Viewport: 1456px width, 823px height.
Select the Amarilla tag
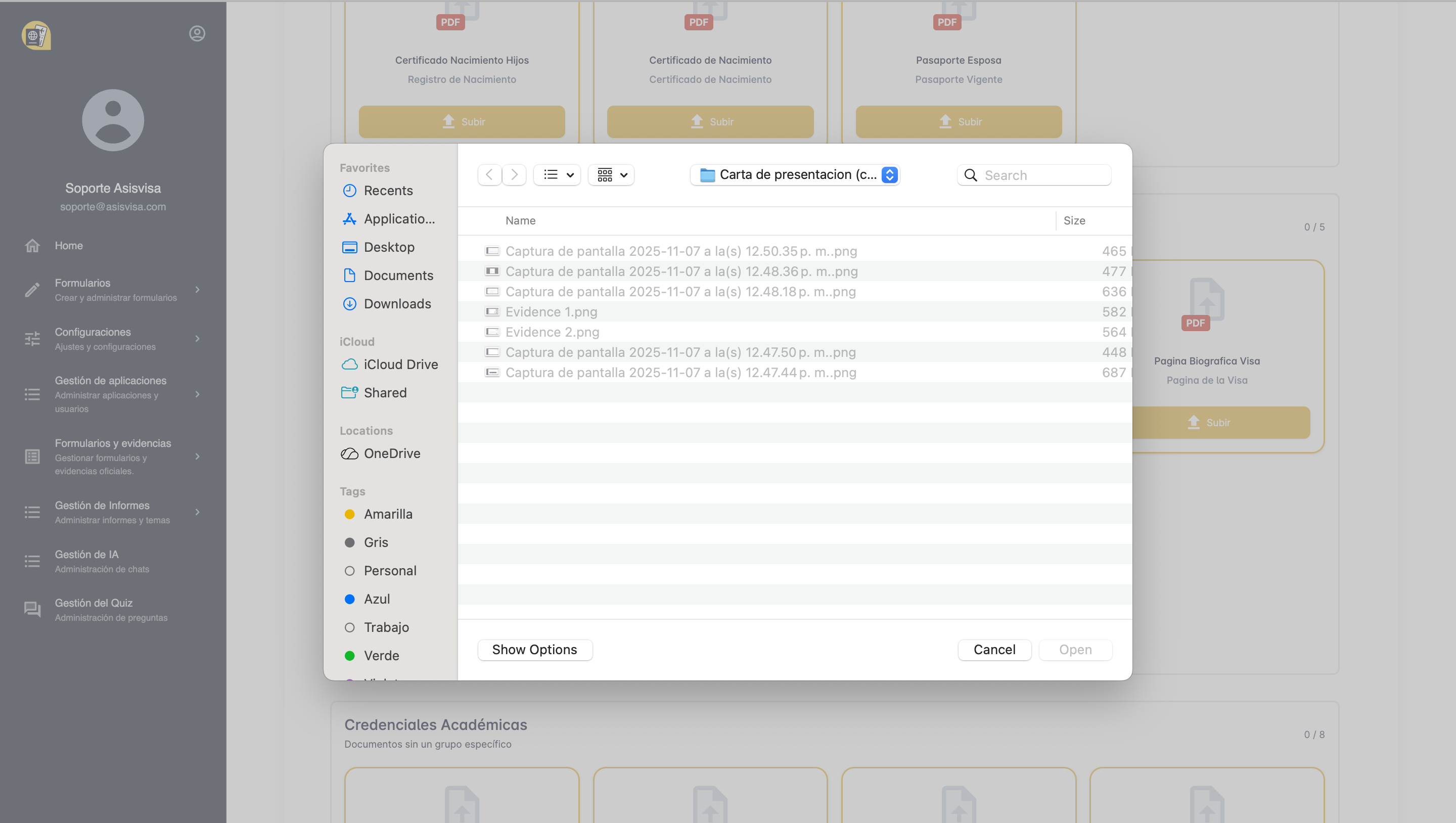(388, 514)
